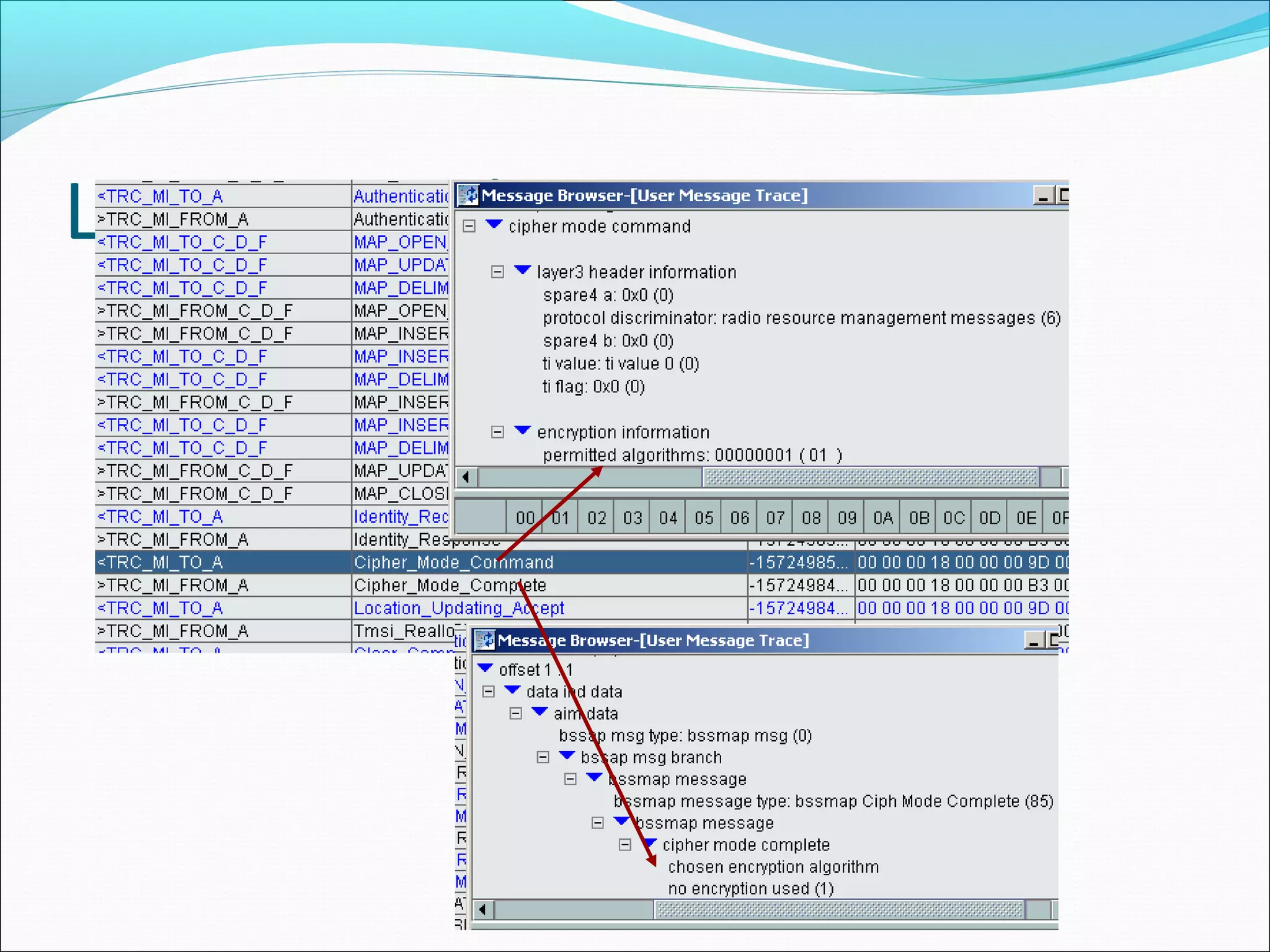The width and height of the screenshot is (1270, 952).
Task: Click hex column header 0A
Action: pos(883,518)
